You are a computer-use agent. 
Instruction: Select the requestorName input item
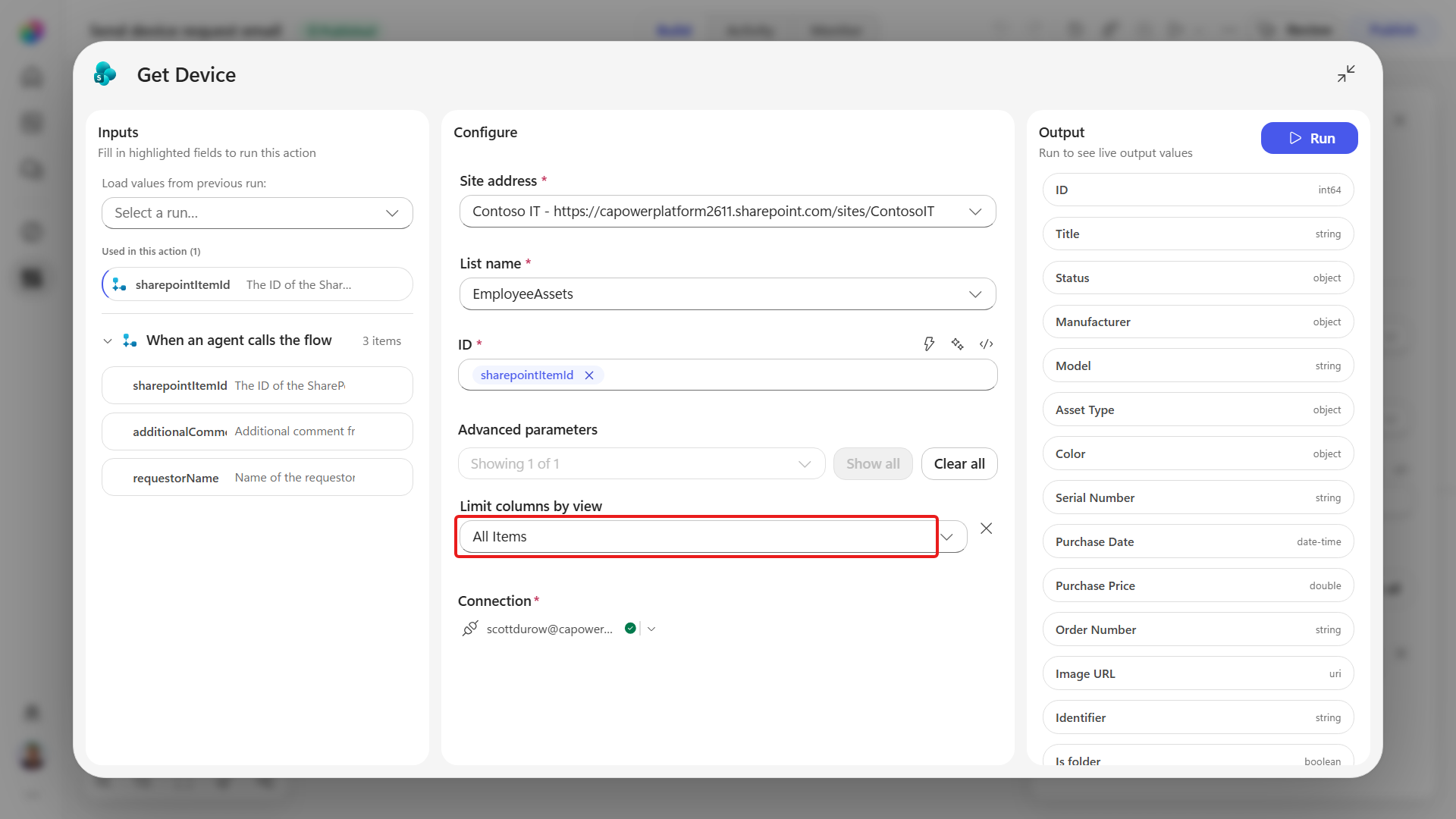tap(257, 478)
